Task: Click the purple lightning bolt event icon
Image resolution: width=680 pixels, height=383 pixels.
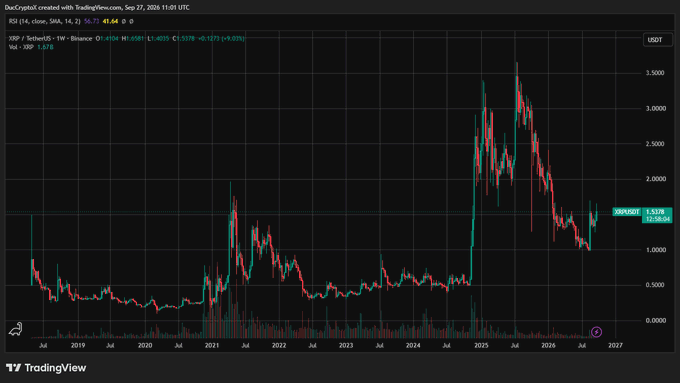Action: [596, 332]
